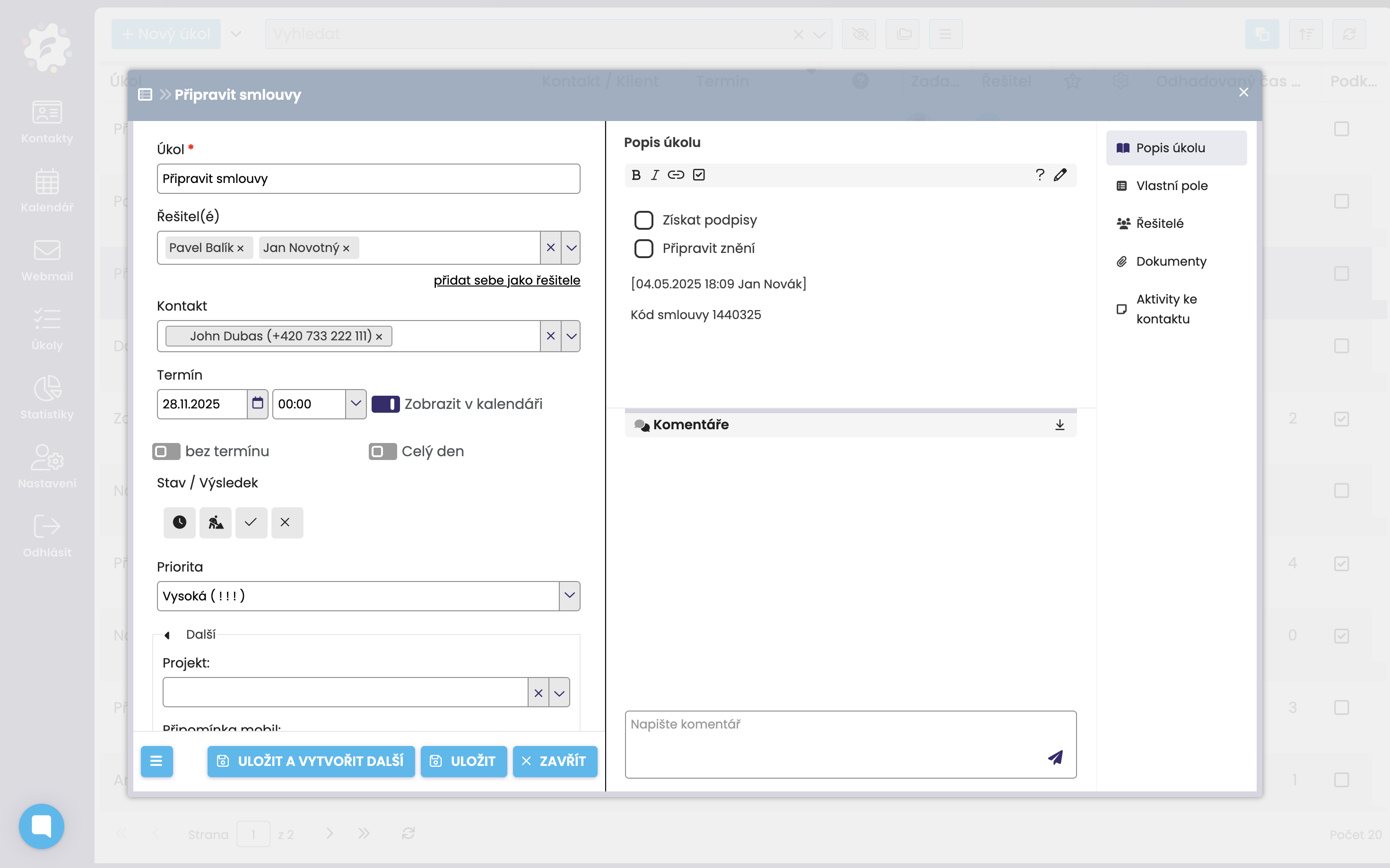This screenshot has height=868, width=1390.
Task: Send the comment with the paper plane icon
Action: pyautogui.click(x=1055, y=758)
